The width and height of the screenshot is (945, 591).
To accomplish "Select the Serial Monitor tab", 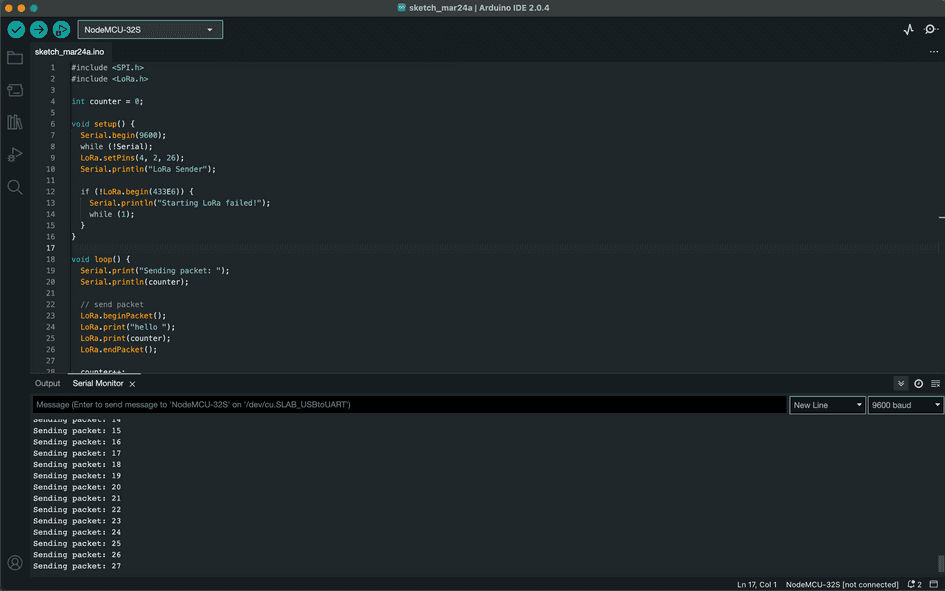I will 98,384.
